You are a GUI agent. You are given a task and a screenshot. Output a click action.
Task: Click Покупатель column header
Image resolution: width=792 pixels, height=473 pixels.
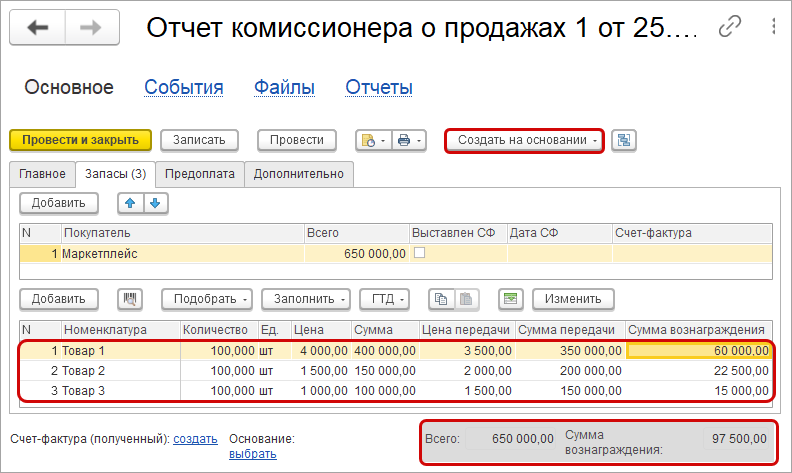click(183, 233)
